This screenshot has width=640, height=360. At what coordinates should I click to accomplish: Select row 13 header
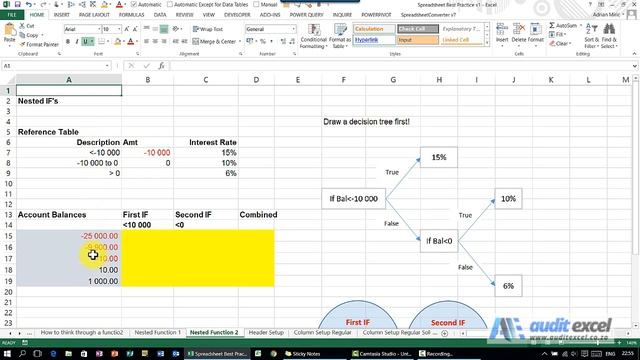(8, 215)
